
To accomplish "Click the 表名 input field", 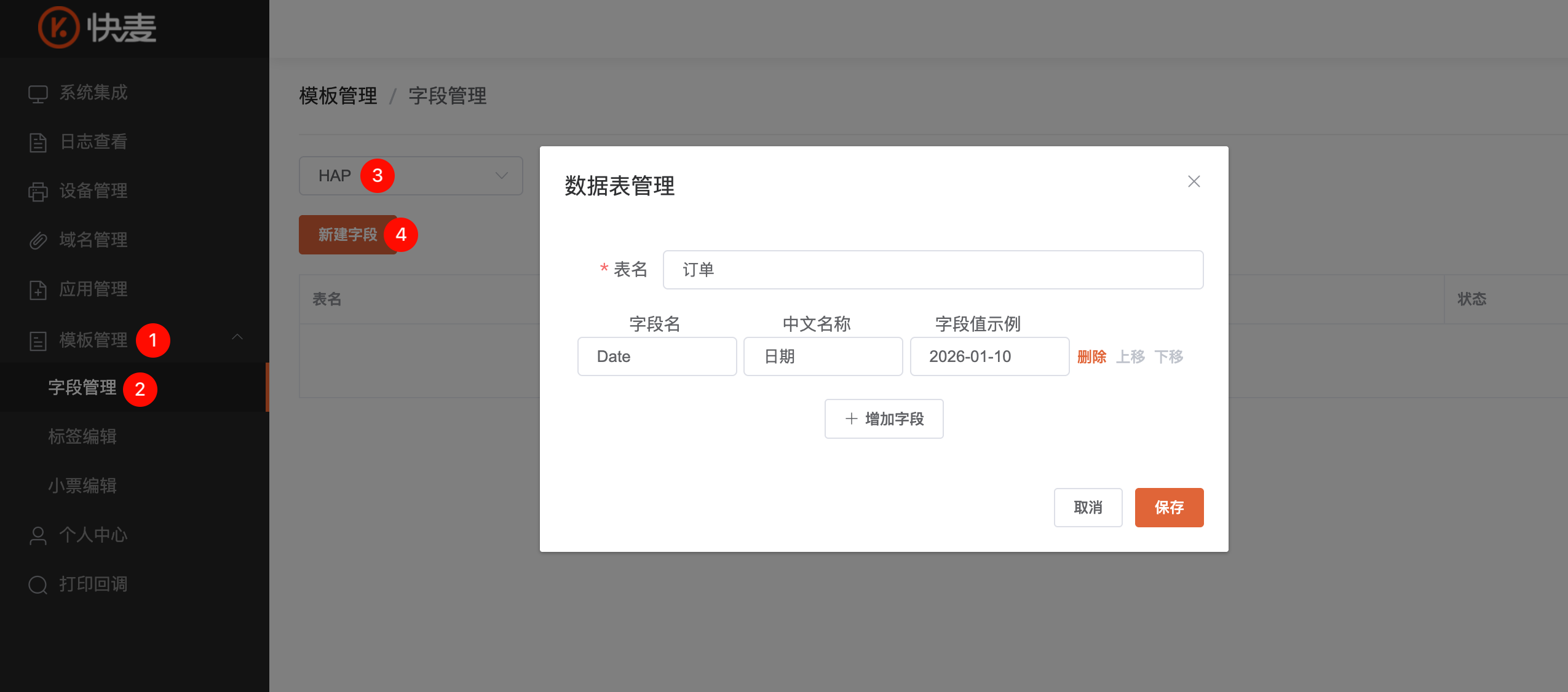I will click(x=932, y=270).
